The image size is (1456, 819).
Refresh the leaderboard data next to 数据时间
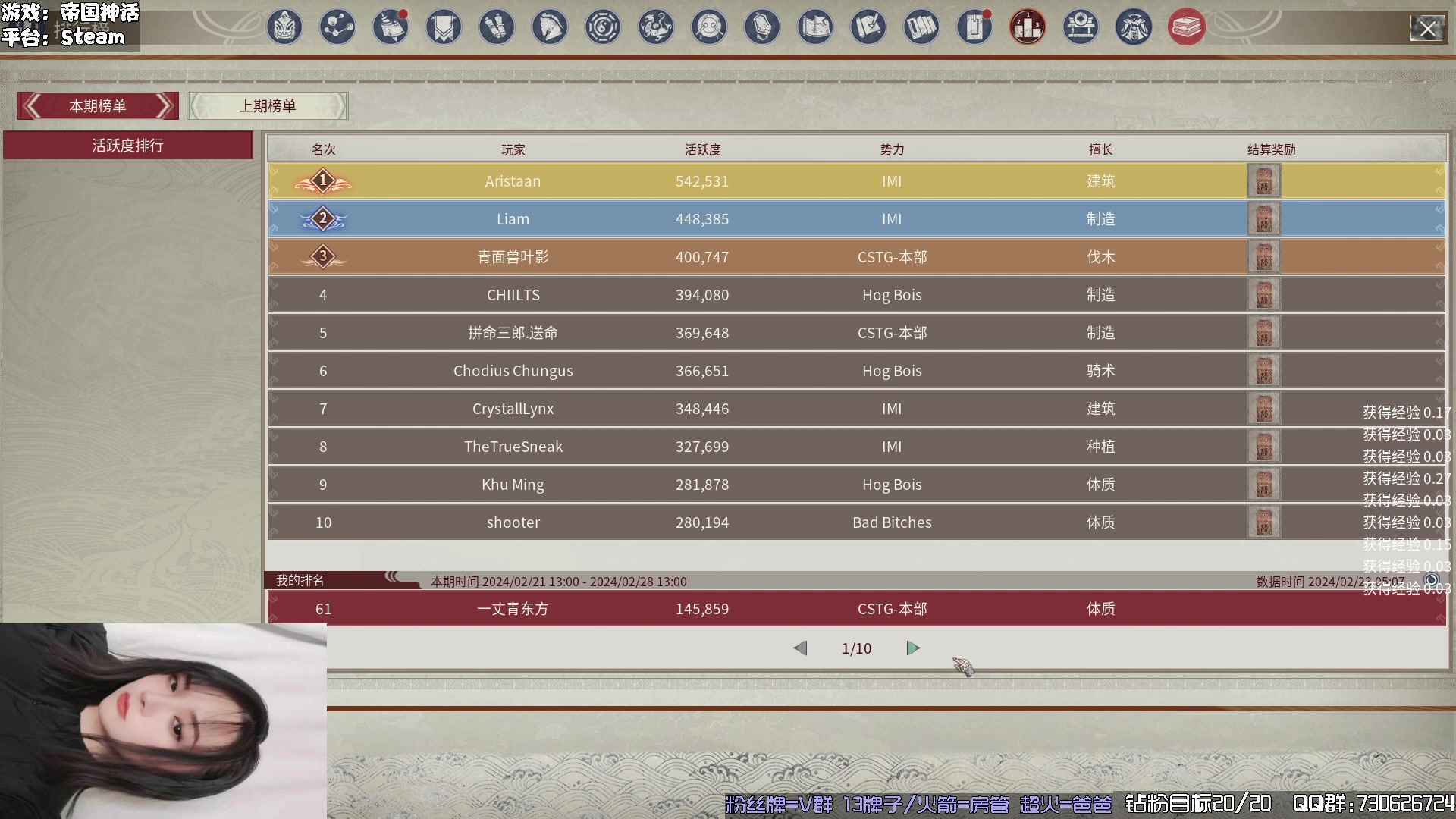(x=1431, y=580)
